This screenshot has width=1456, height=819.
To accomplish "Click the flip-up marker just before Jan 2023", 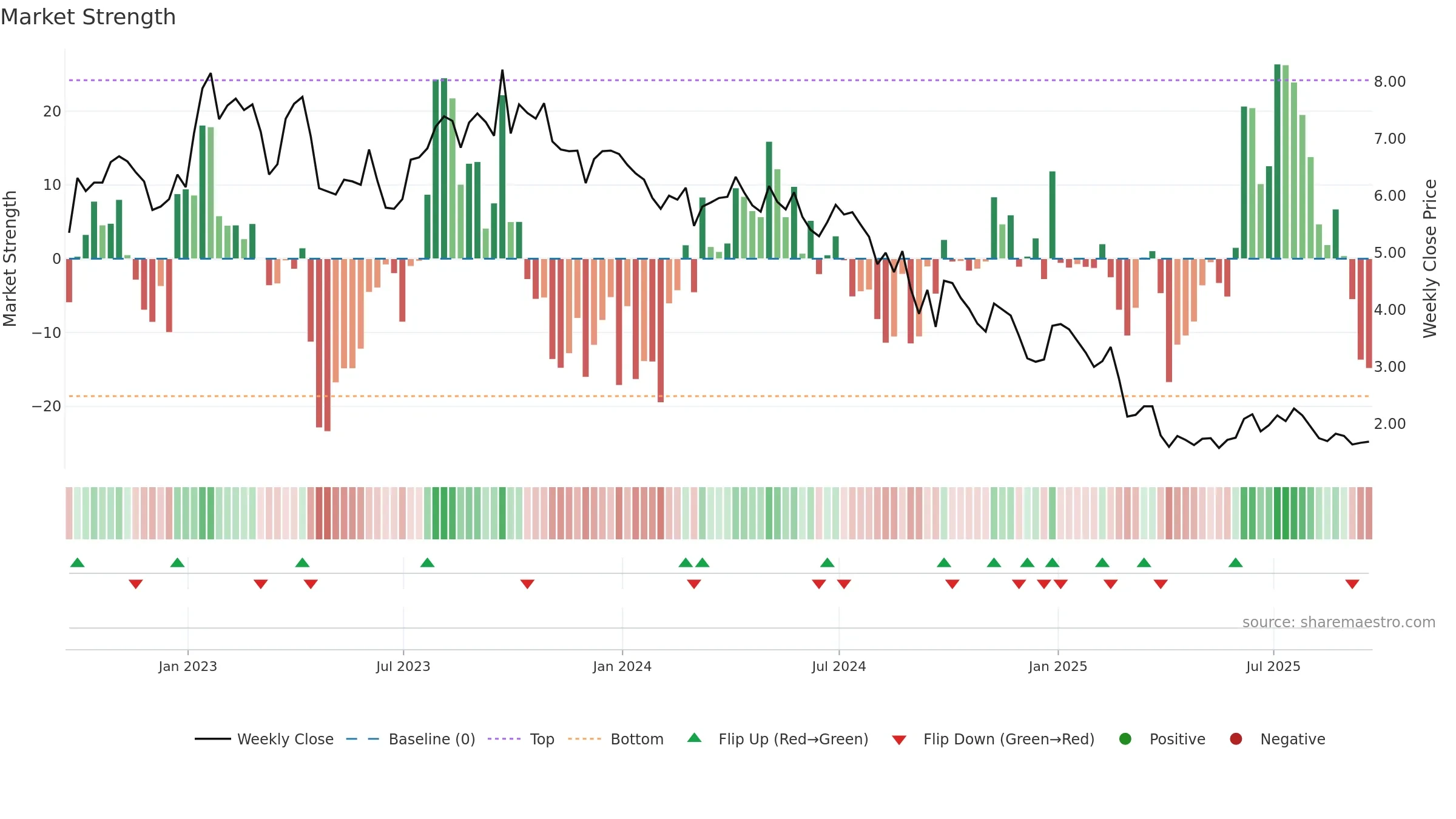I will click(x=177, y=562).
